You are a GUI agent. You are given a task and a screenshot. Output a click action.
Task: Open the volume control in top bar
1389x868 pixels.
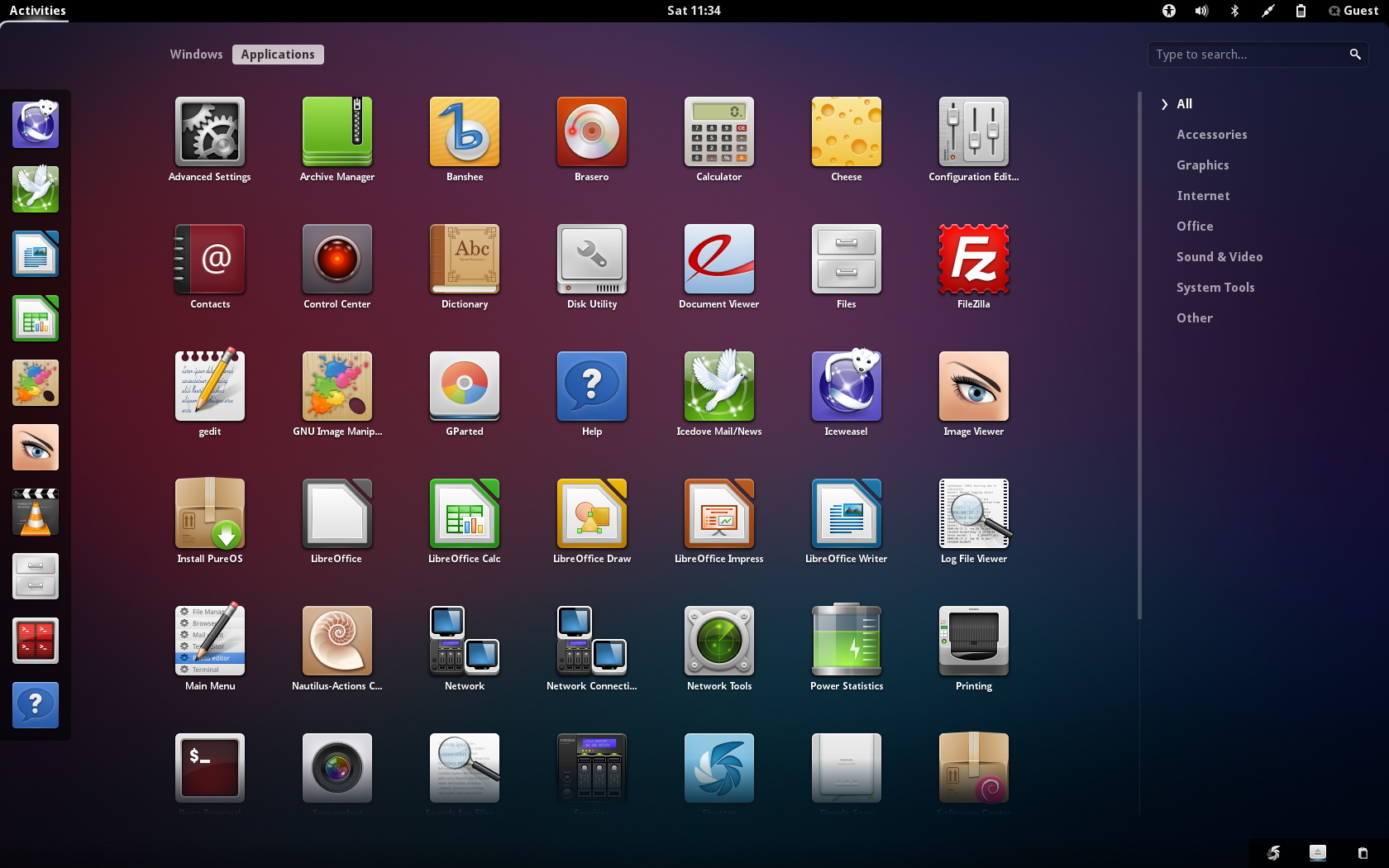pos(1201,11)
